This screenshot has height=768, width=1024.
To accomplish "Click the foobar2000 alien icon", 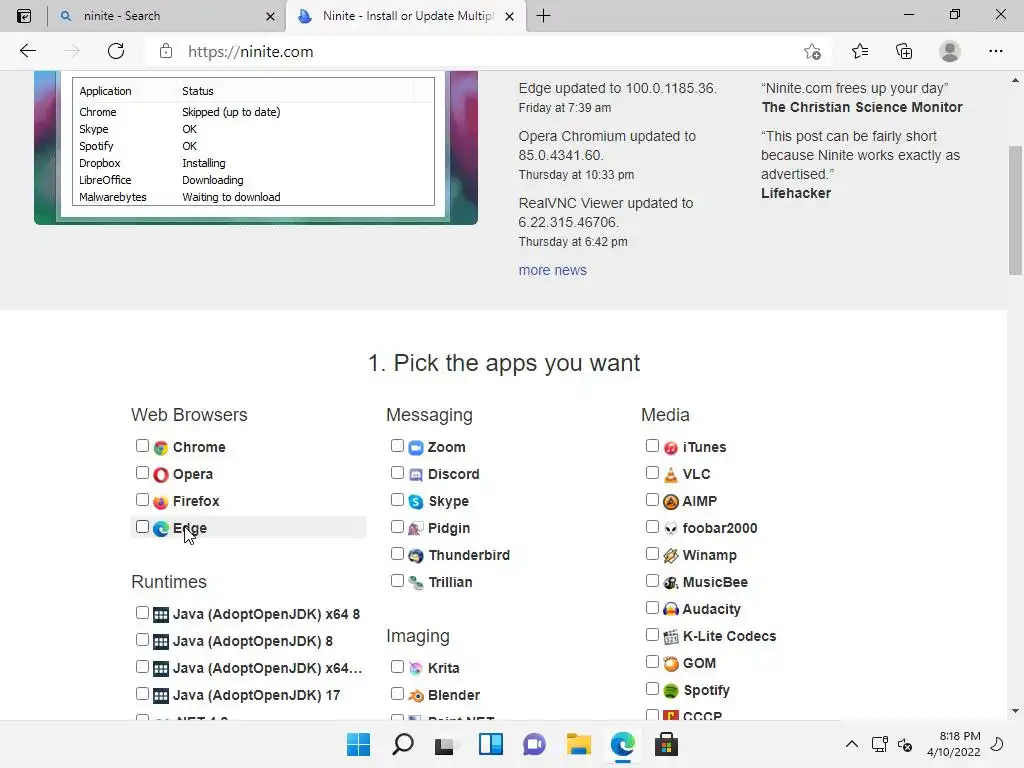I will tap(671, 528).
